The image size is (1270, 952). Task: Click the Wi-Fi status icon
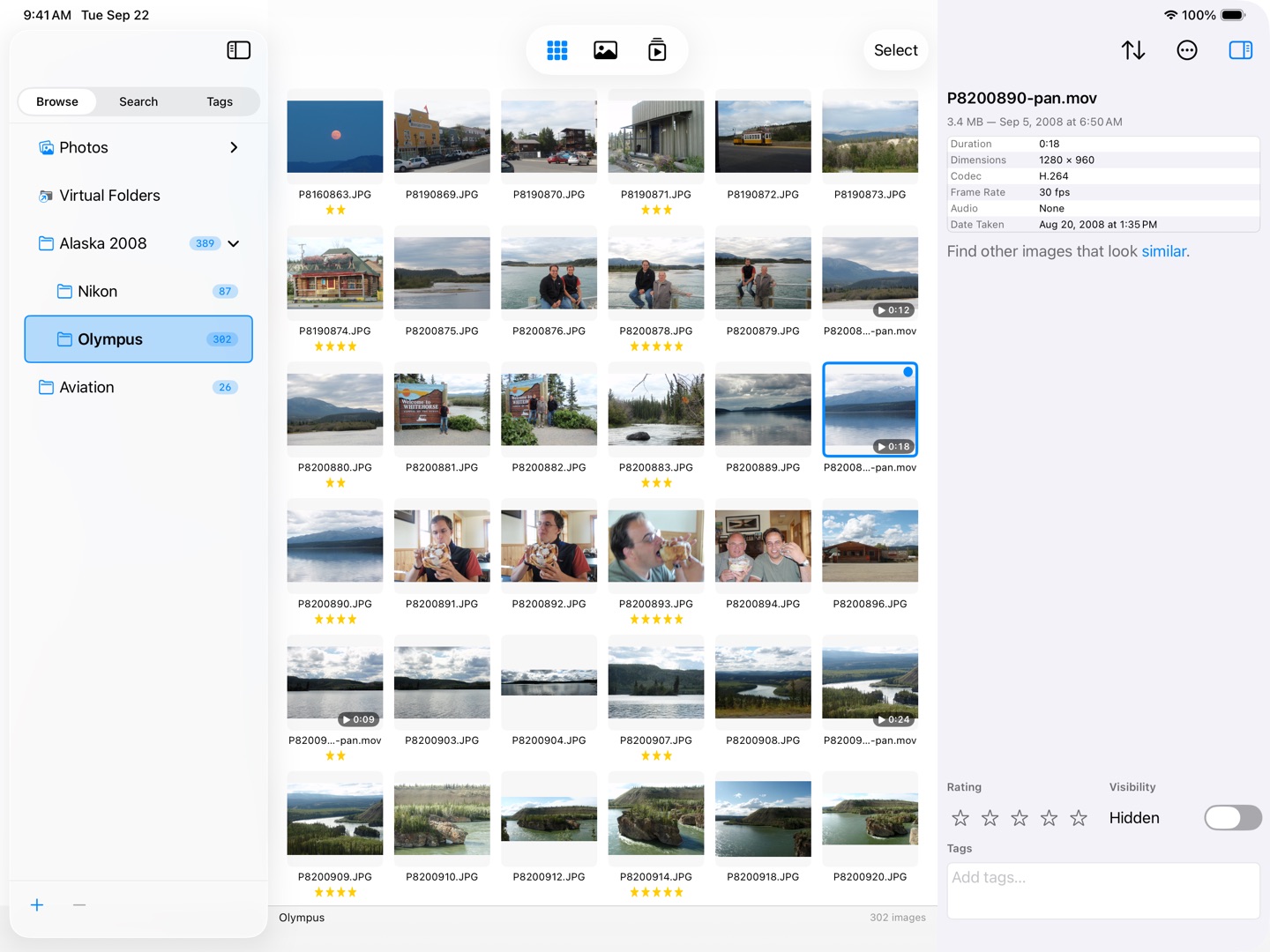click(x=1170, y=15)
